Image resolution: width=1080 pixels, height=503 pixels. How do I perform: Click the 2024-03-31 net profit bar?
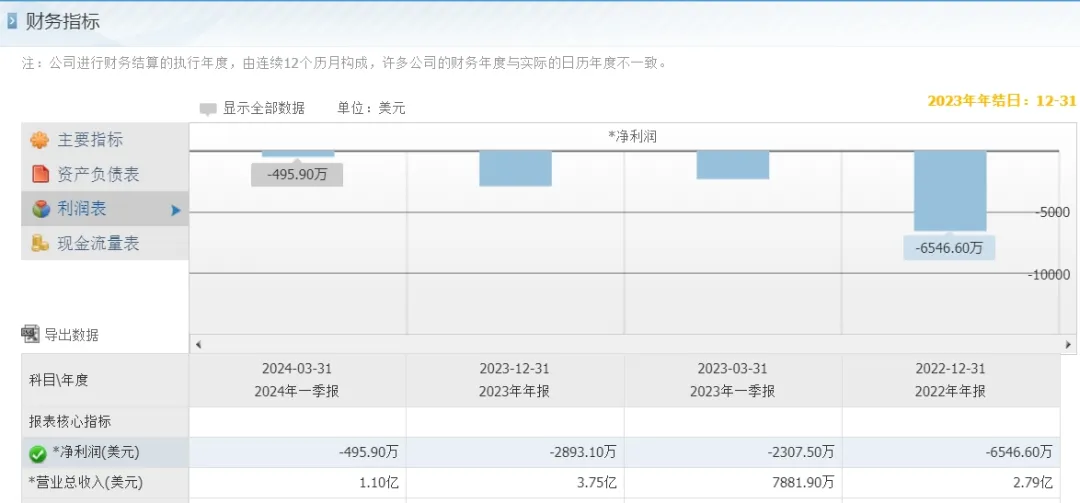tap(298, 154)
